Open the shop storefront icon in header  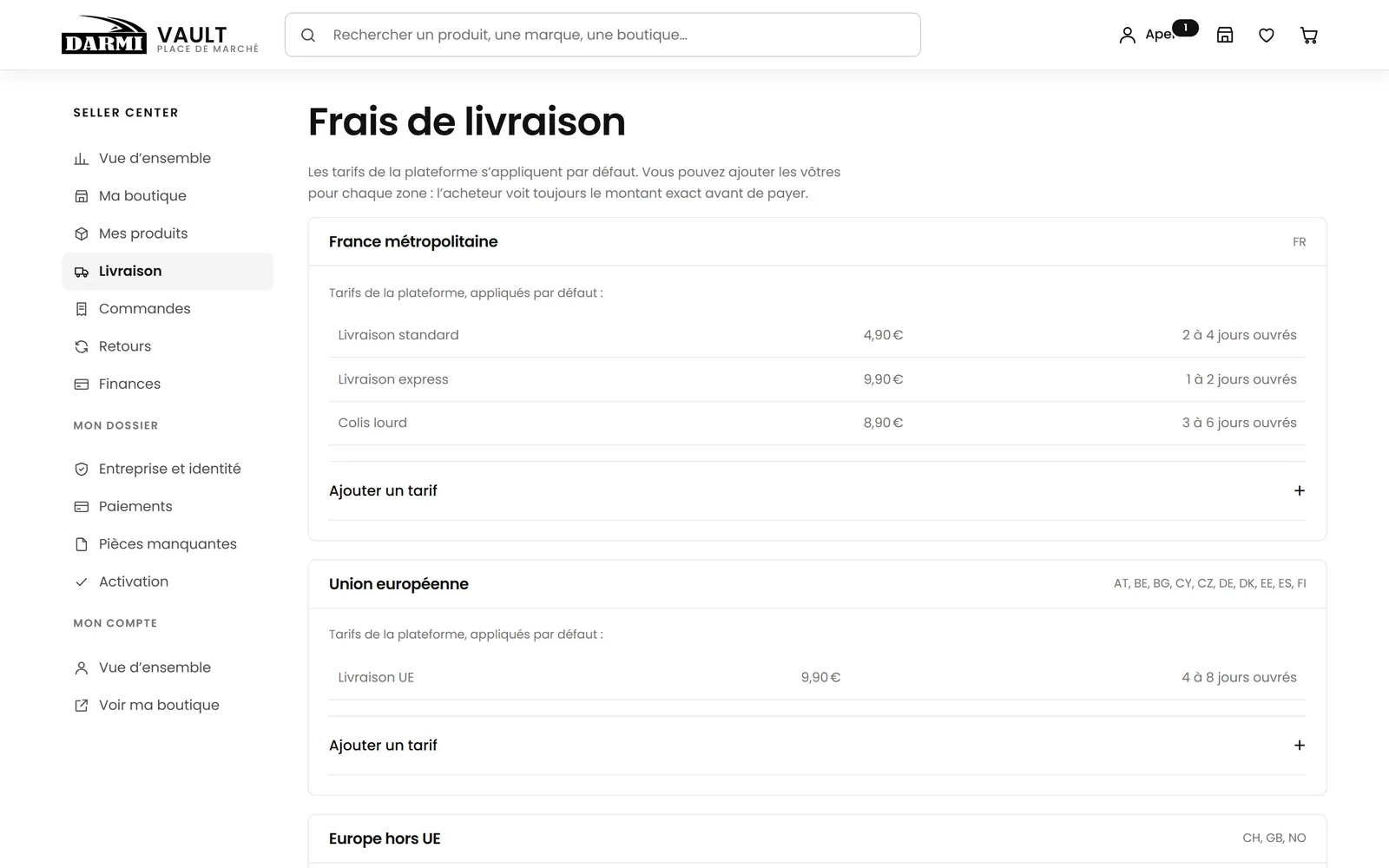coord(1225,35)
